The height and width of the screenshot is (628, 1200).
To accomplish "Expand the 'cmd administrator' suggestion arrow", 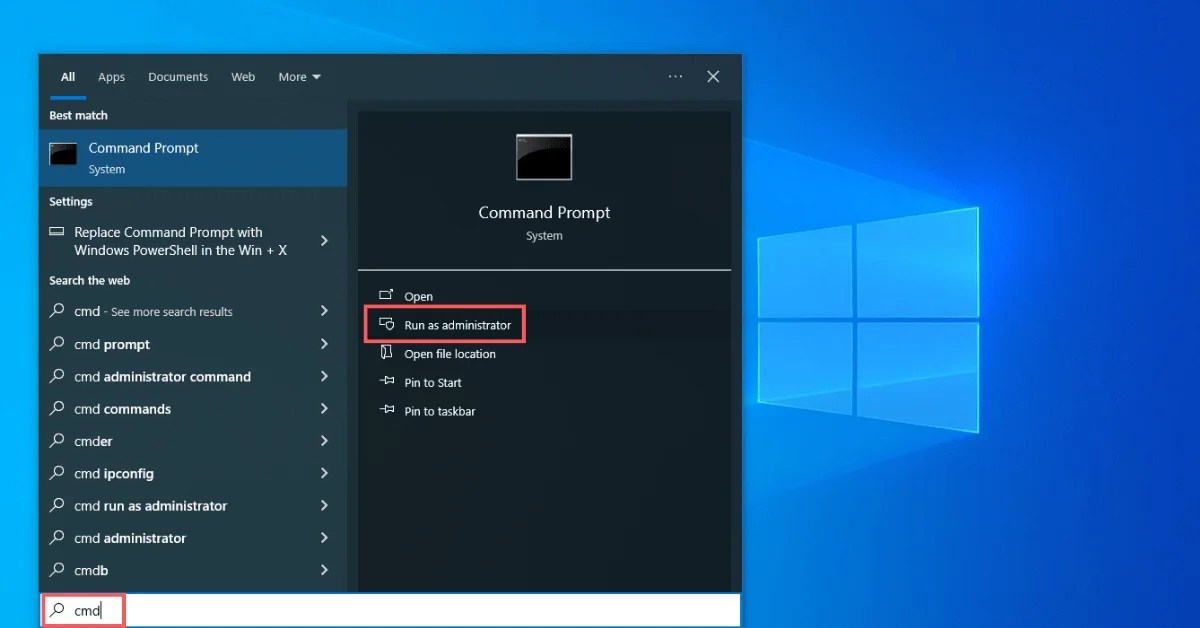I will [x=324, y=538].
